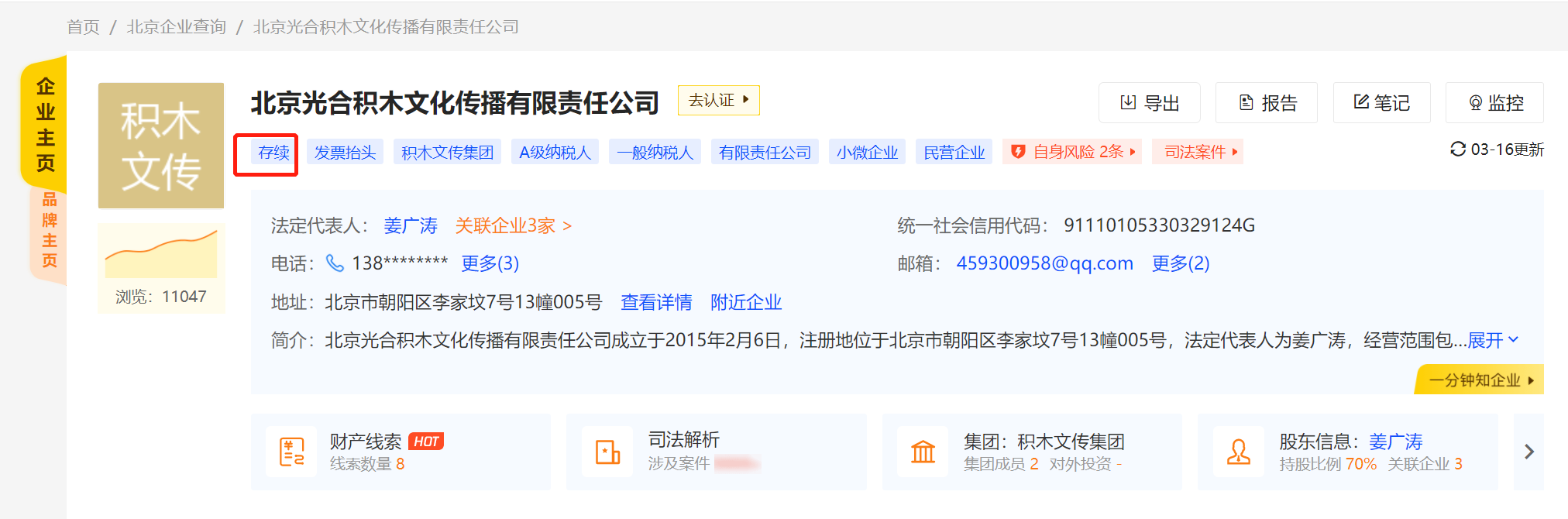The image size is (1568, 519).
Task: Click 对外投资 in group card
Action: click(1086, 464)
